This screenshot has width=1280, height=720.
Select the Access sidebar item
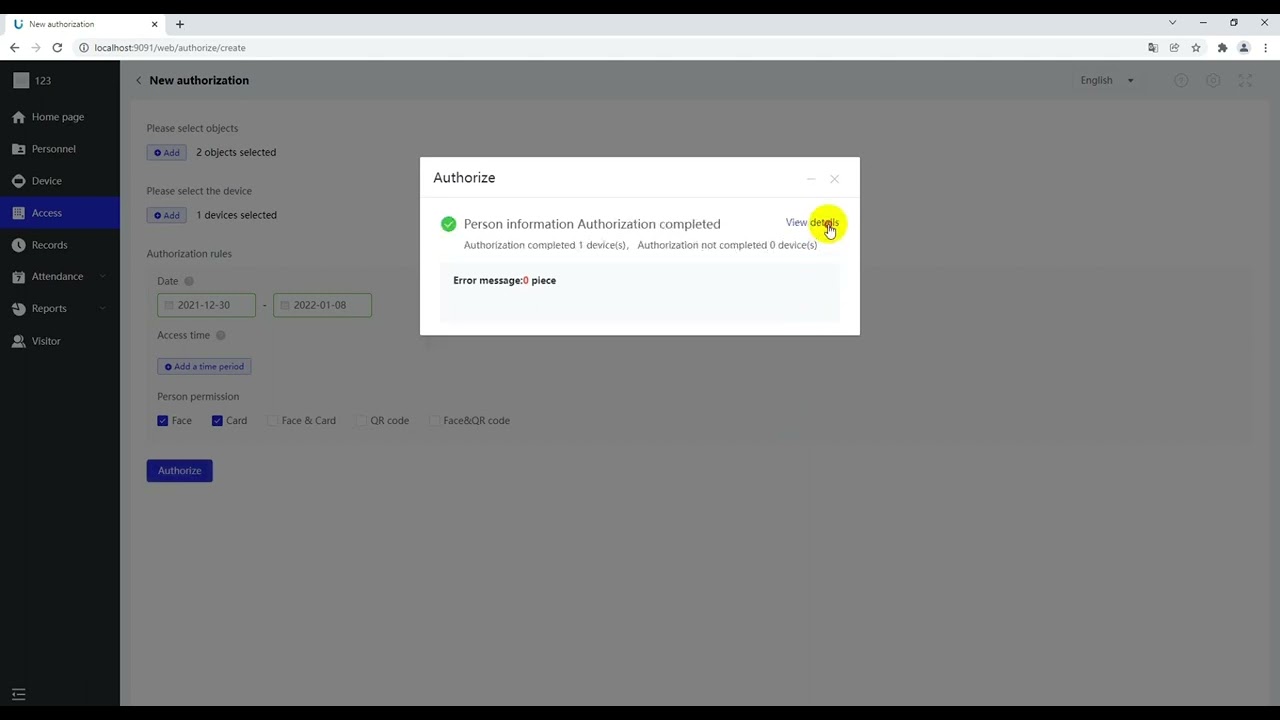[x=59, y=213]
